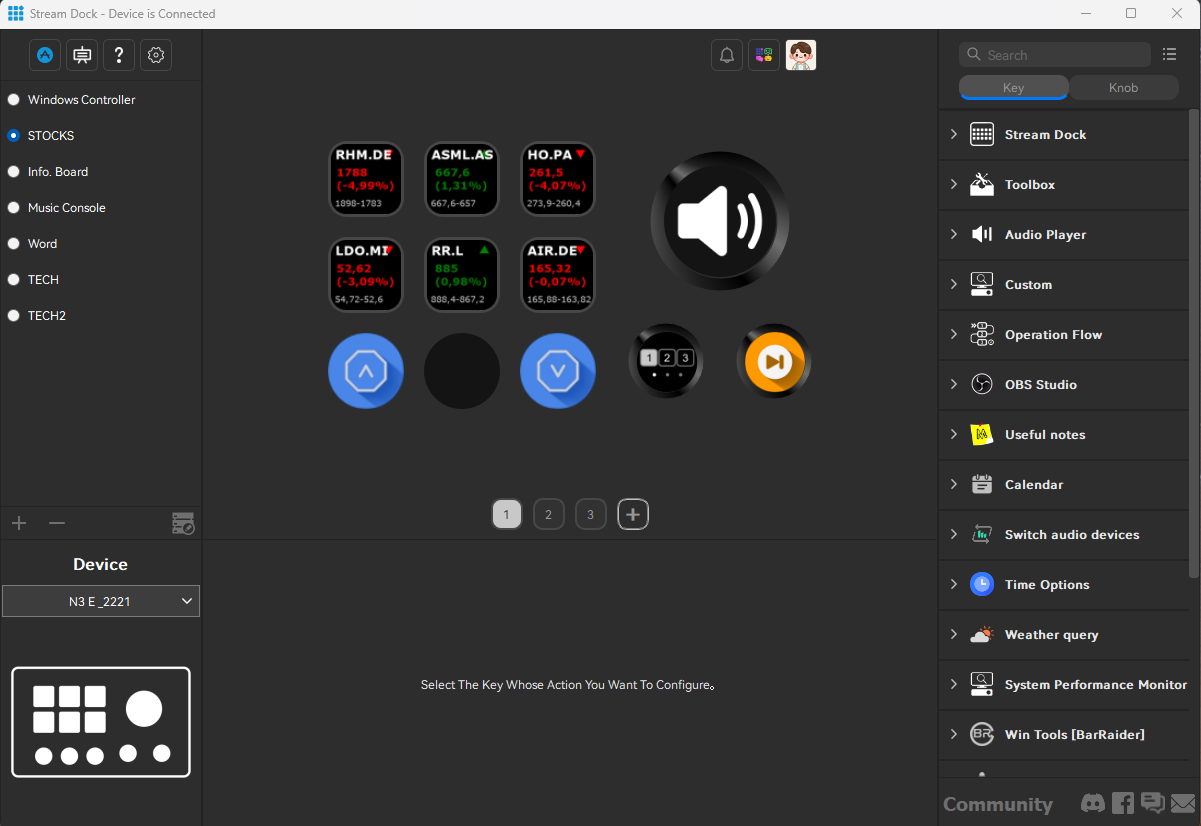Click the help question mark icon

click(119, 56)
